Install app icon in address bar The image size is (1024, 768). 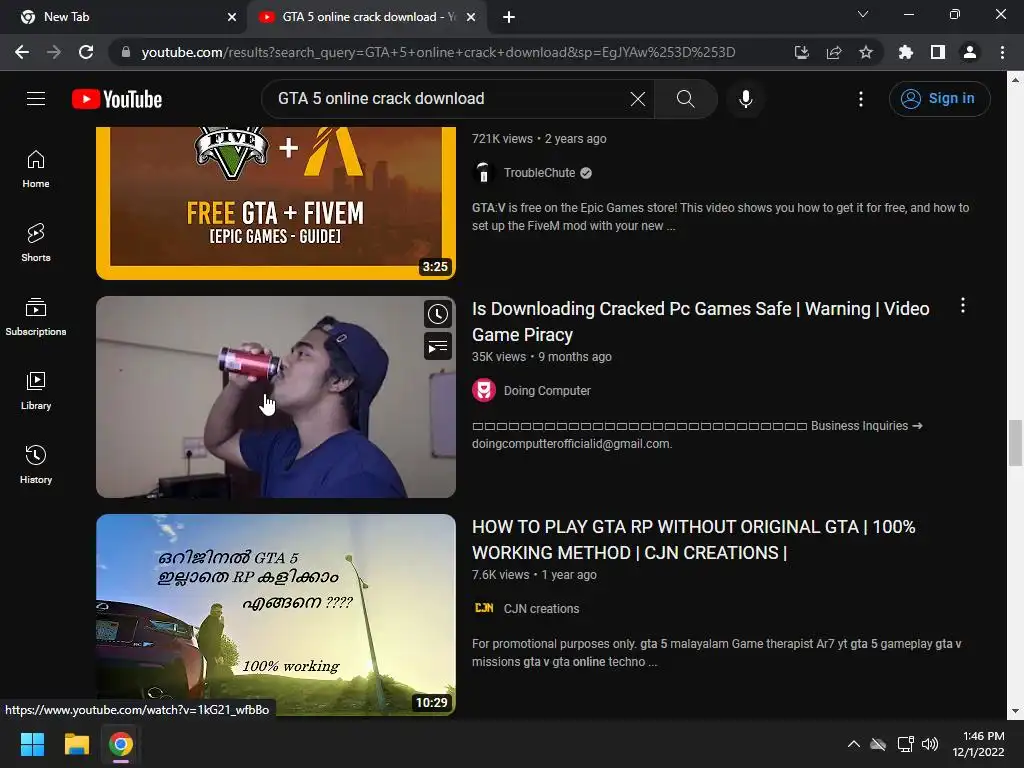(x=801, y=52)
